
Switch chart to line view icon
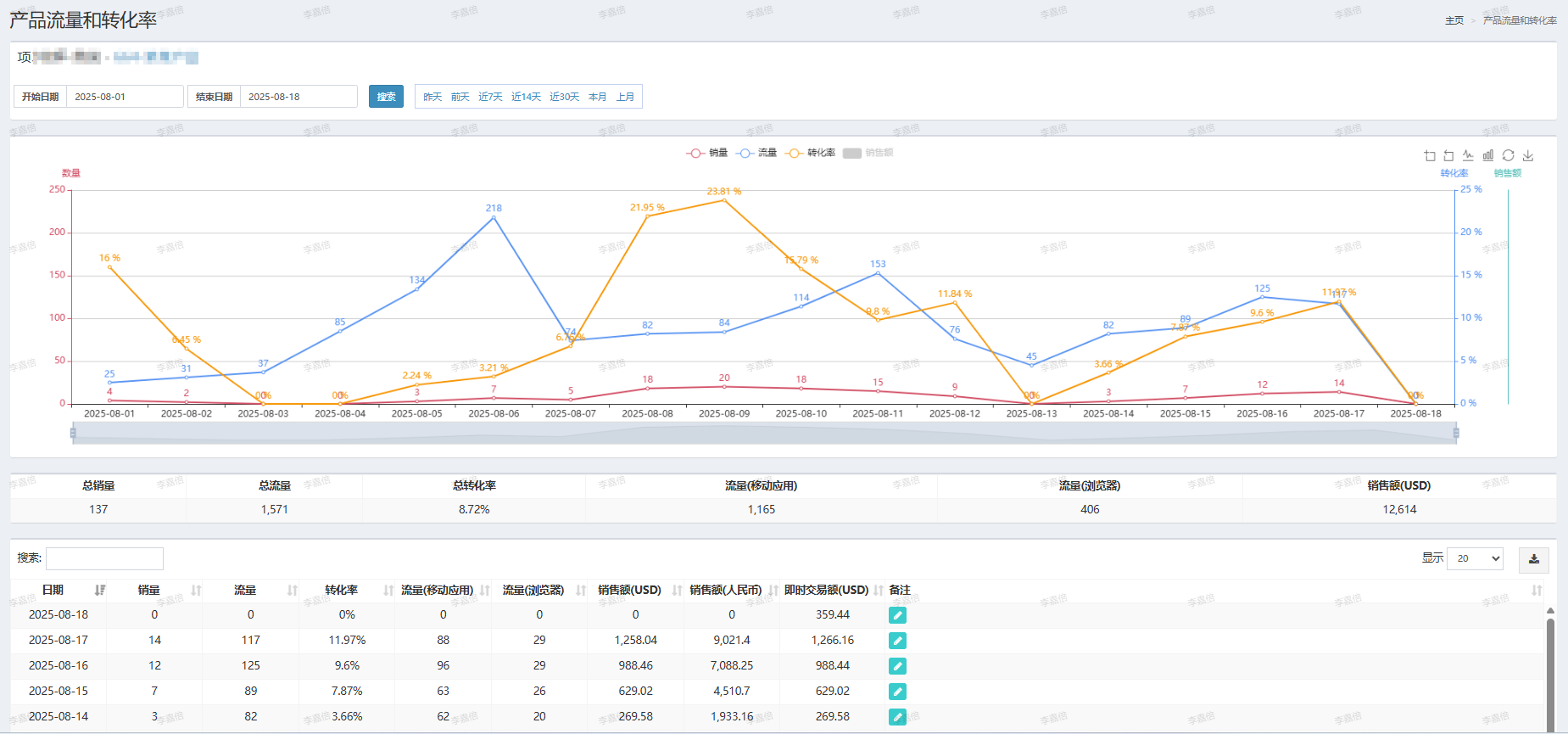tap(1468, 155)
